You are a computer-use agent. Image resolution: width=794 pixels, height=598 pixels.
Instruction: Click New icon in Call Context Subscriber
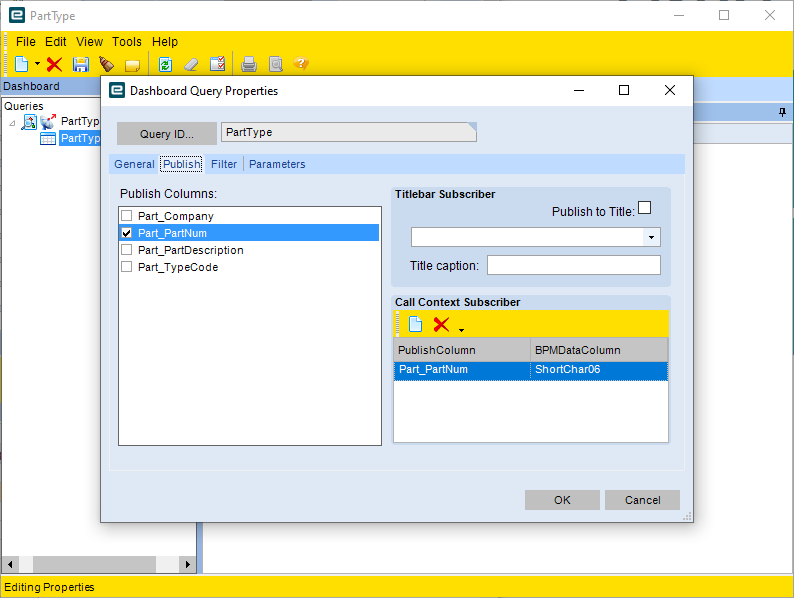pyautogui.click(x=415, y=324)
